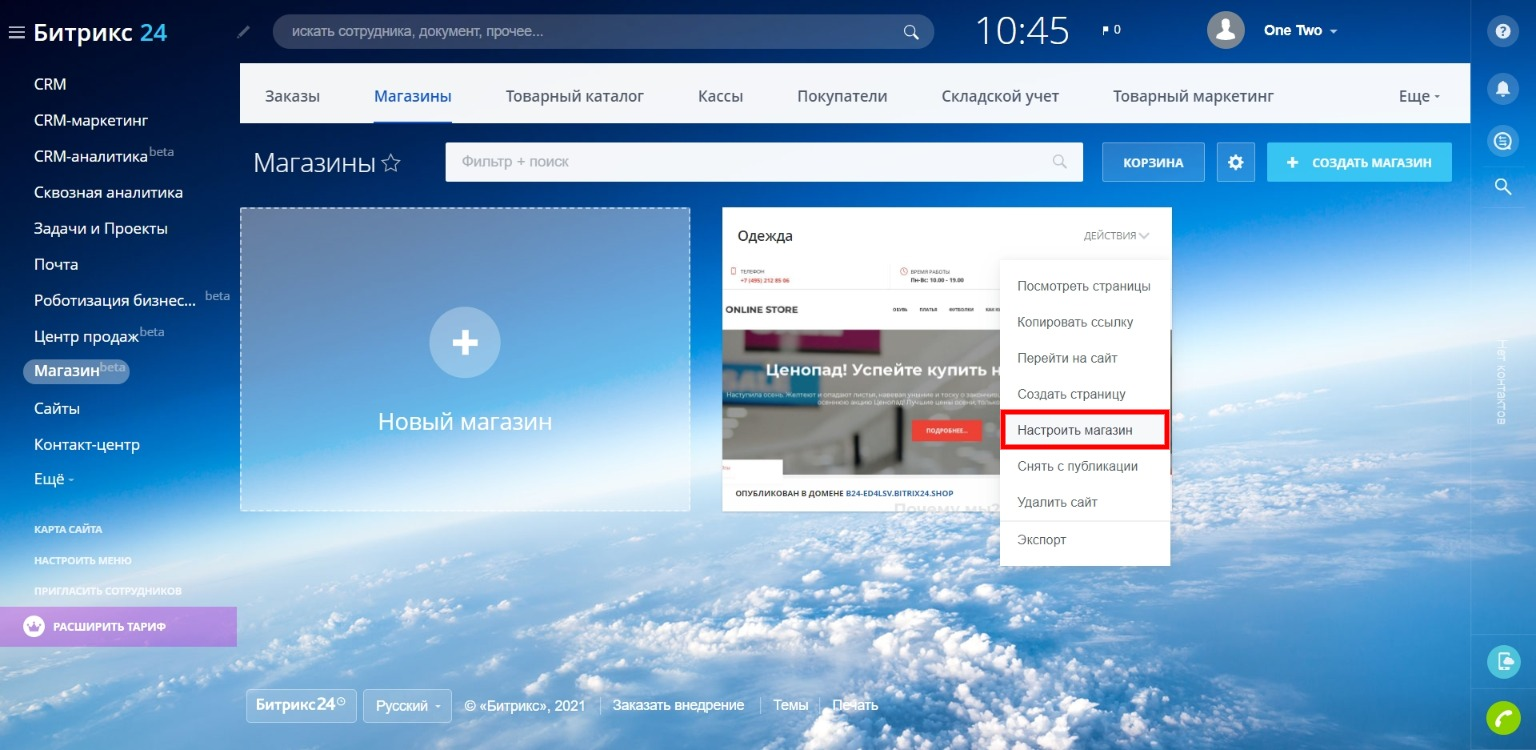Click the Пригласить сотрудников link
Viewport: 1536px width, 750px height.
[x=108, y=591]
